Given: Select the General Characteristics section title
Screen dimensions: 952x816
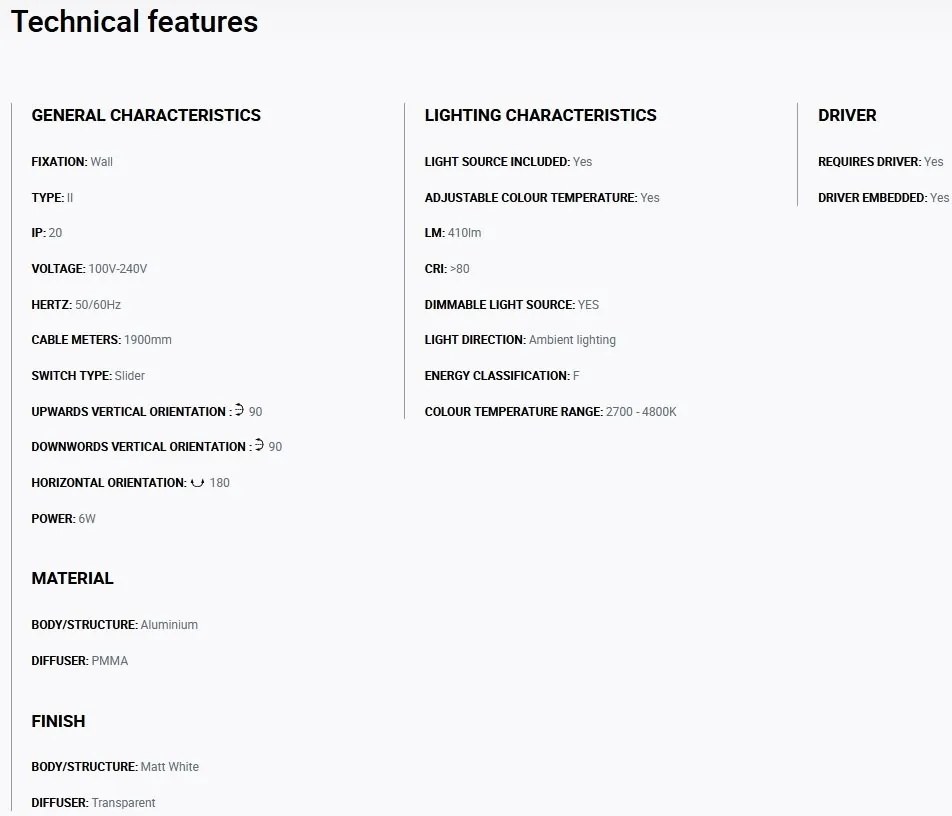Looking at the screenshot, I should pyautogui.click(x=146, y=115).
